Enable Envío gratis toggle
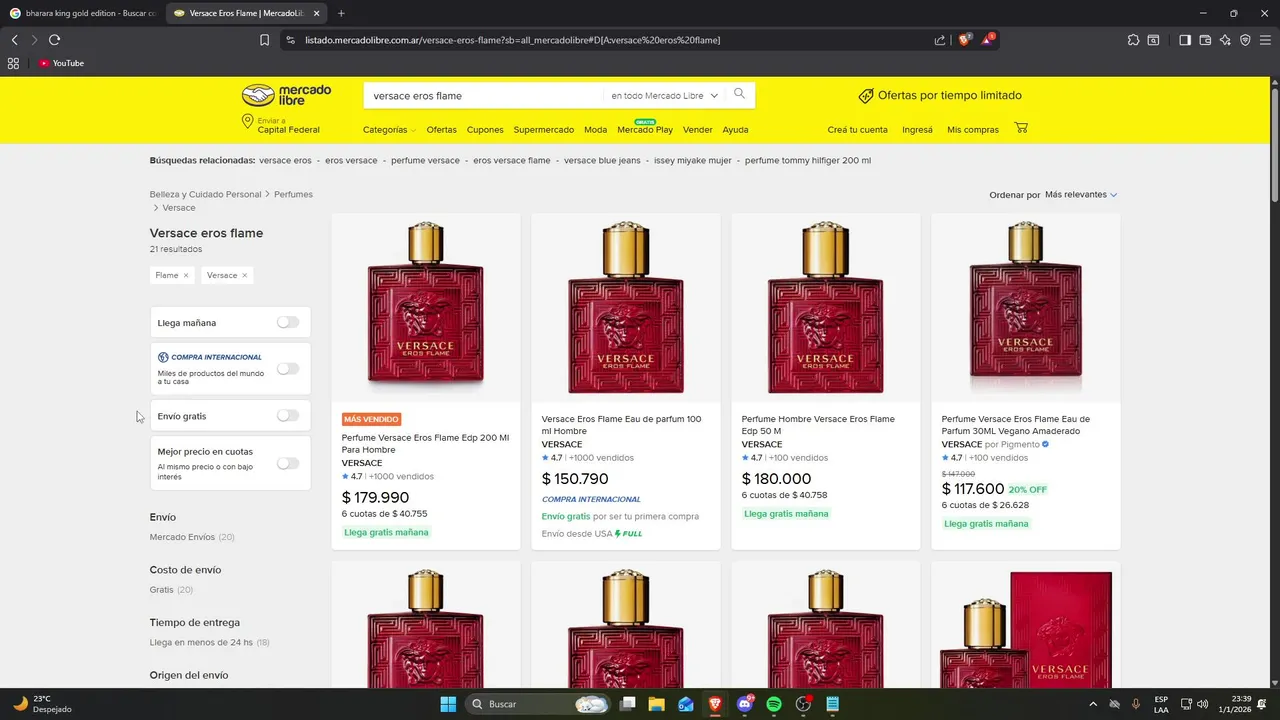Viewport: 1280px width, 720px height. (x=288, y=415)
